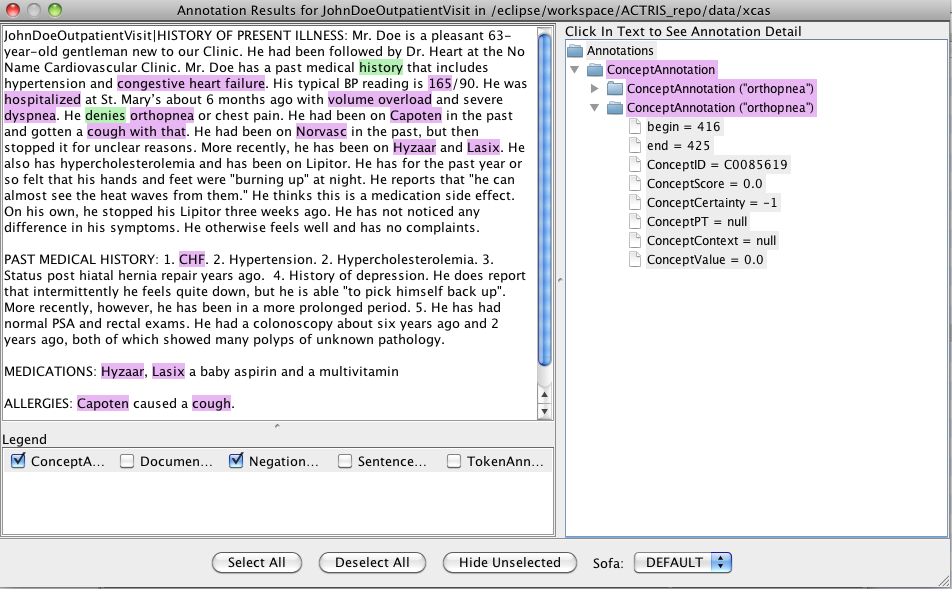Click the highlighted 'hospitalized' annotation
This screenshot has height=589, width=952.
tap(42, 100)
